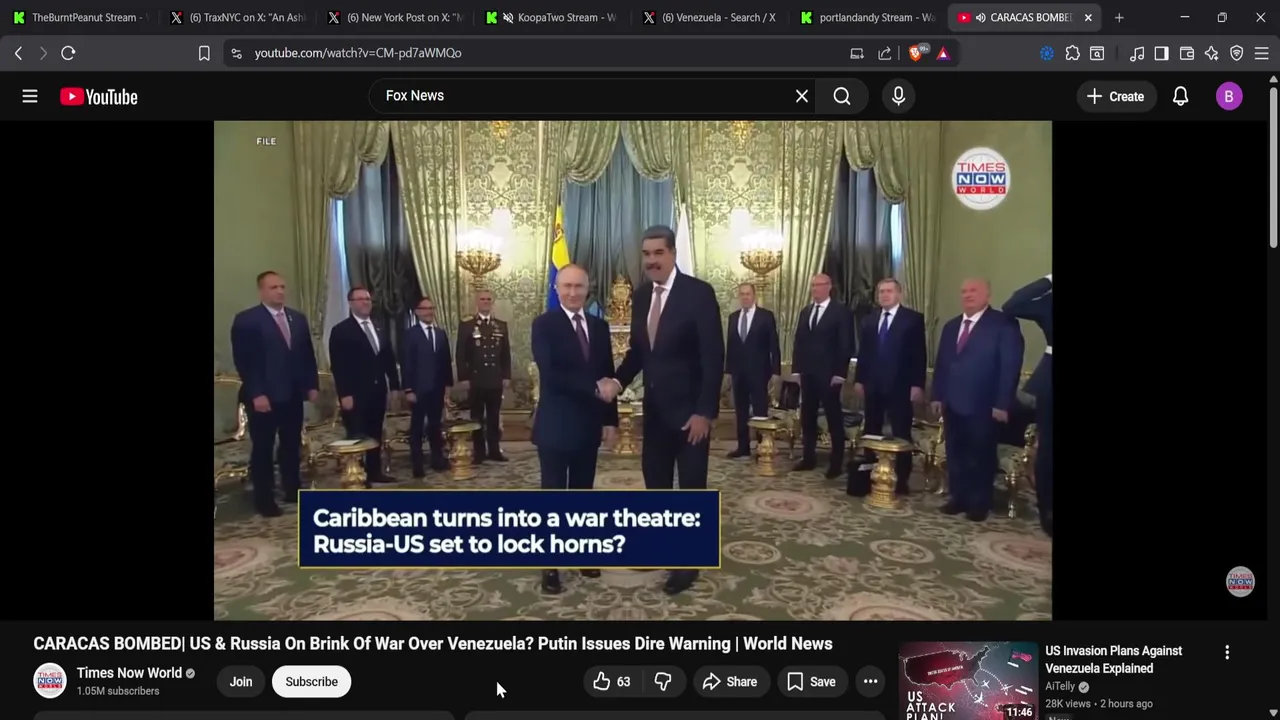Like the video with thumbs up
The width and height of the screenshot is (1280, 720).
pos(612,681)
